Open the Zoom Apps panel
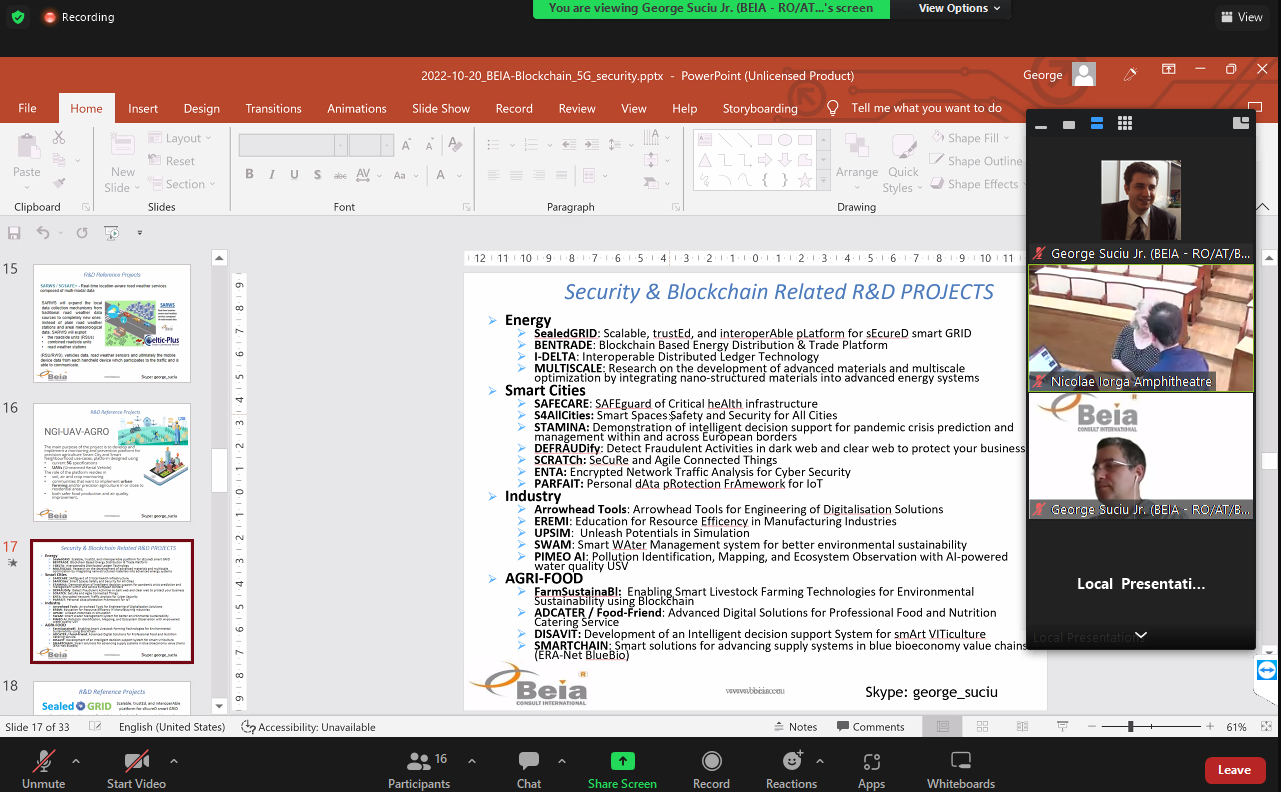This screenshot has height=792, width=1281. [x=871, y=768]
